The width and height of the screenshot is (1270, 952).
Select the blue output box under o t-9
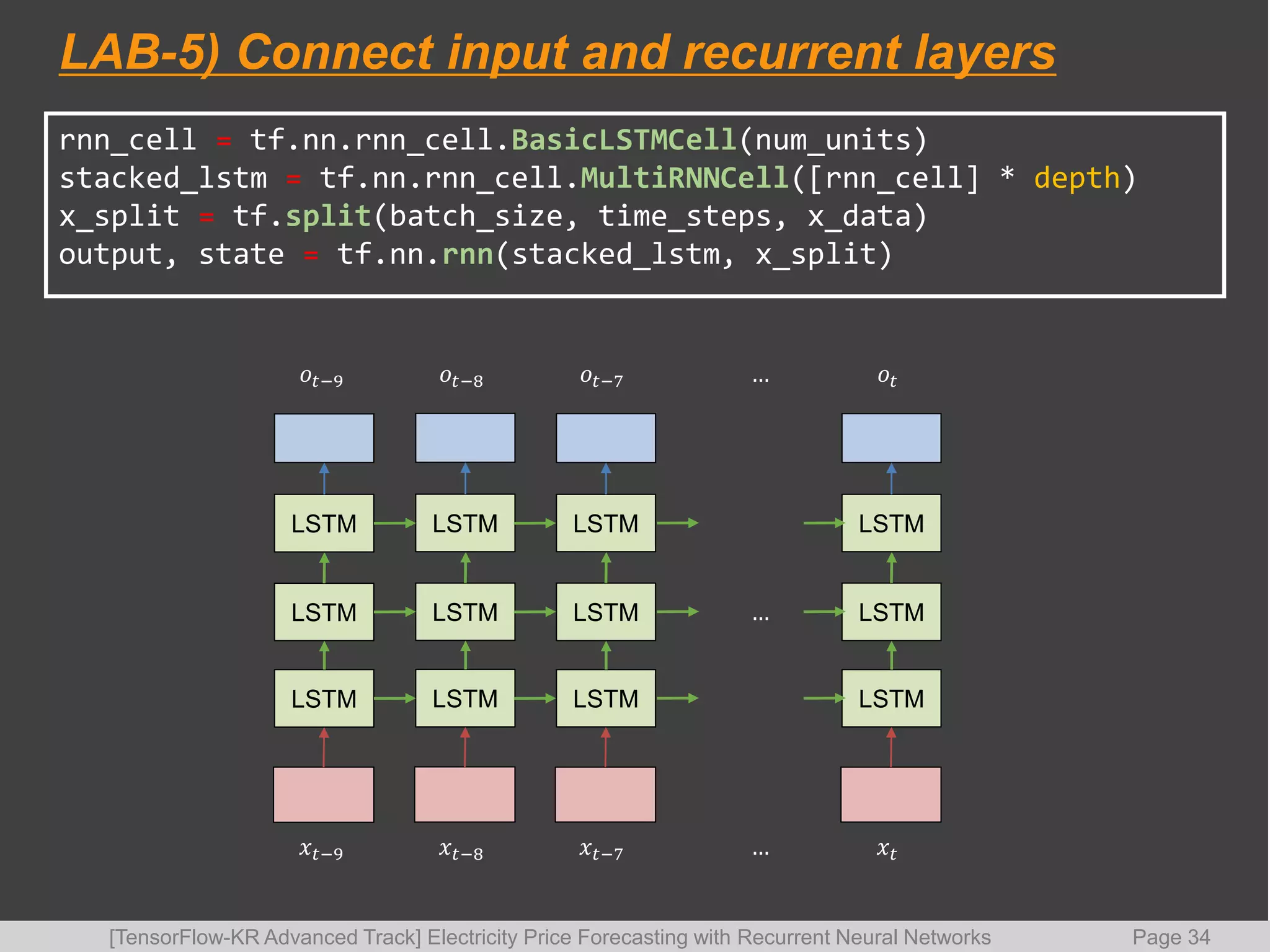(324, 438)
